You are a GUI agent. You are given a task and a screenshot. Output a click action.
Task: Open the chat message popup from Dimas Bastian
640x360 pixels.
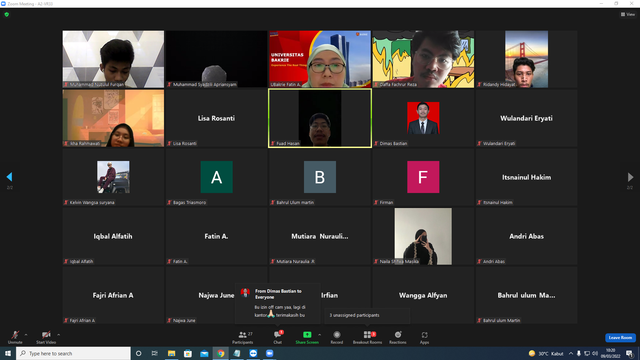click(278, 304)
